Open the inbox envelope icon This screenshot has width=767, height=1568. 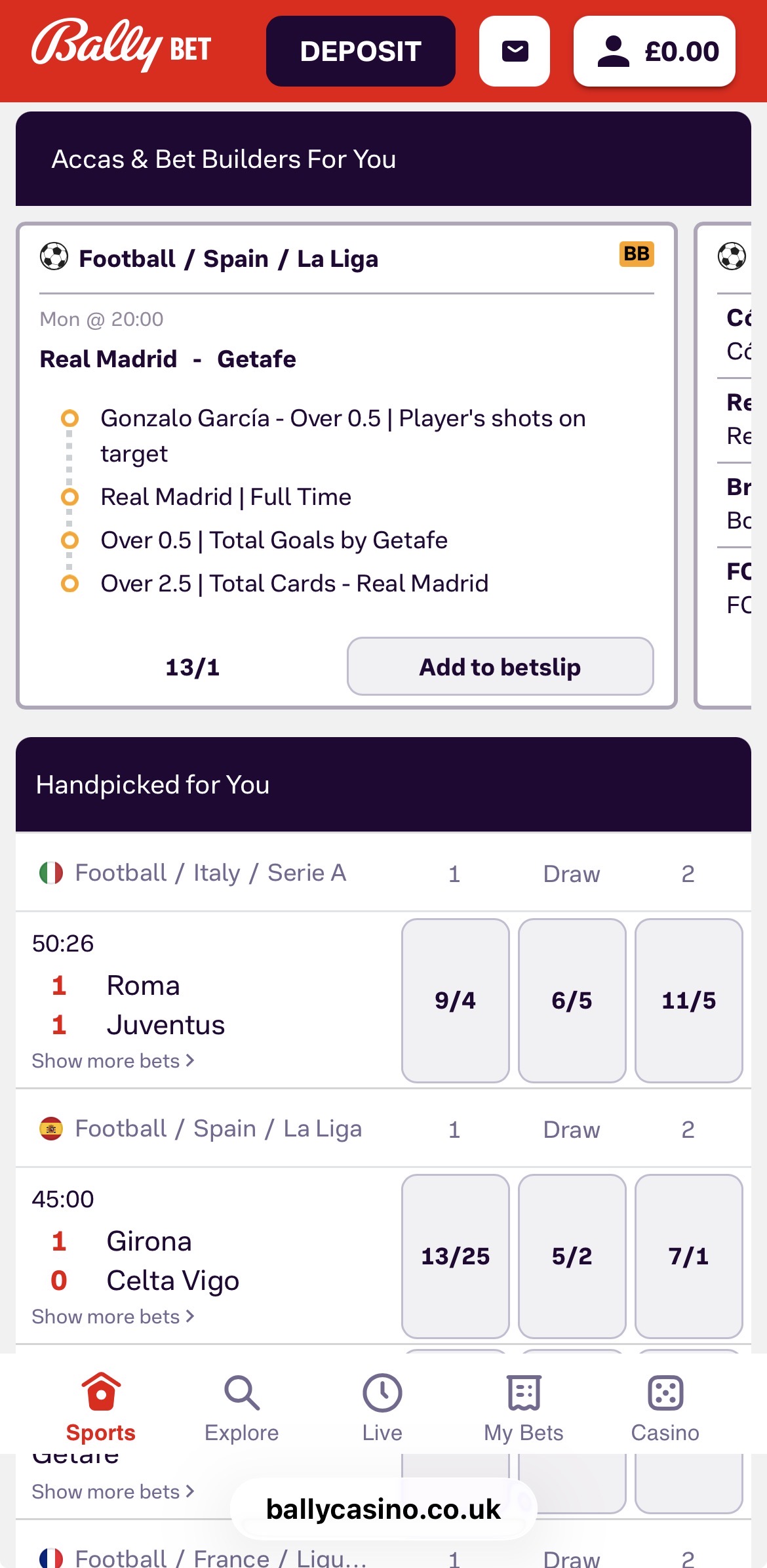(515, 51)
